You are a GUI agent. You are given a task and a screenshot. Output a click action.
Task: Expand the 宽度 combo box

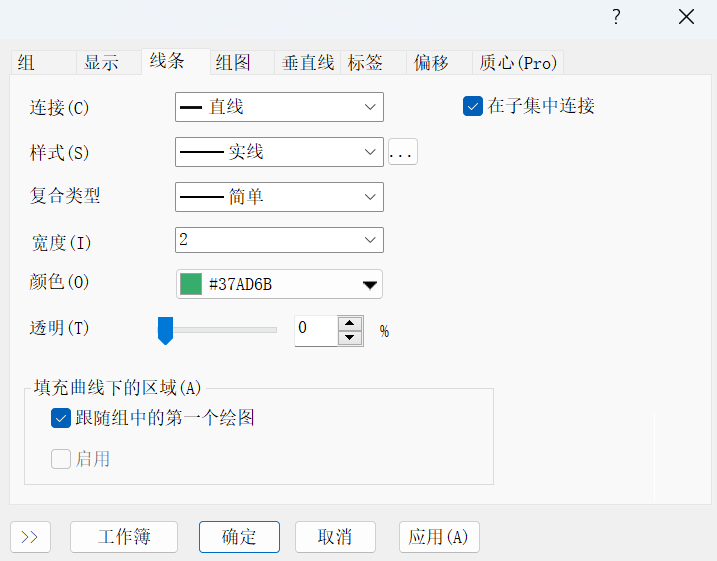[x=370, y=240]
